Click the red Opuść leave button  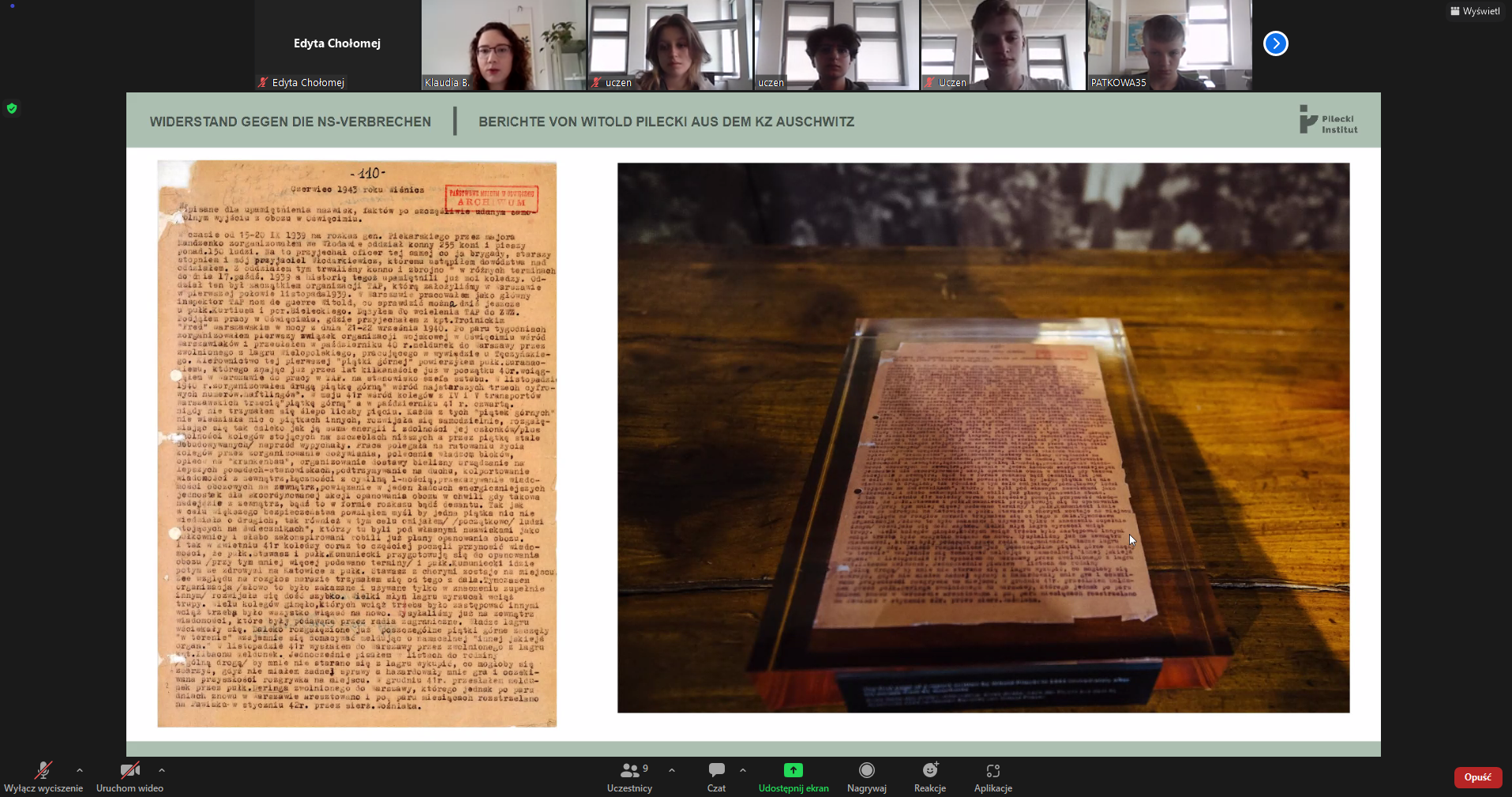point(1477,777)
